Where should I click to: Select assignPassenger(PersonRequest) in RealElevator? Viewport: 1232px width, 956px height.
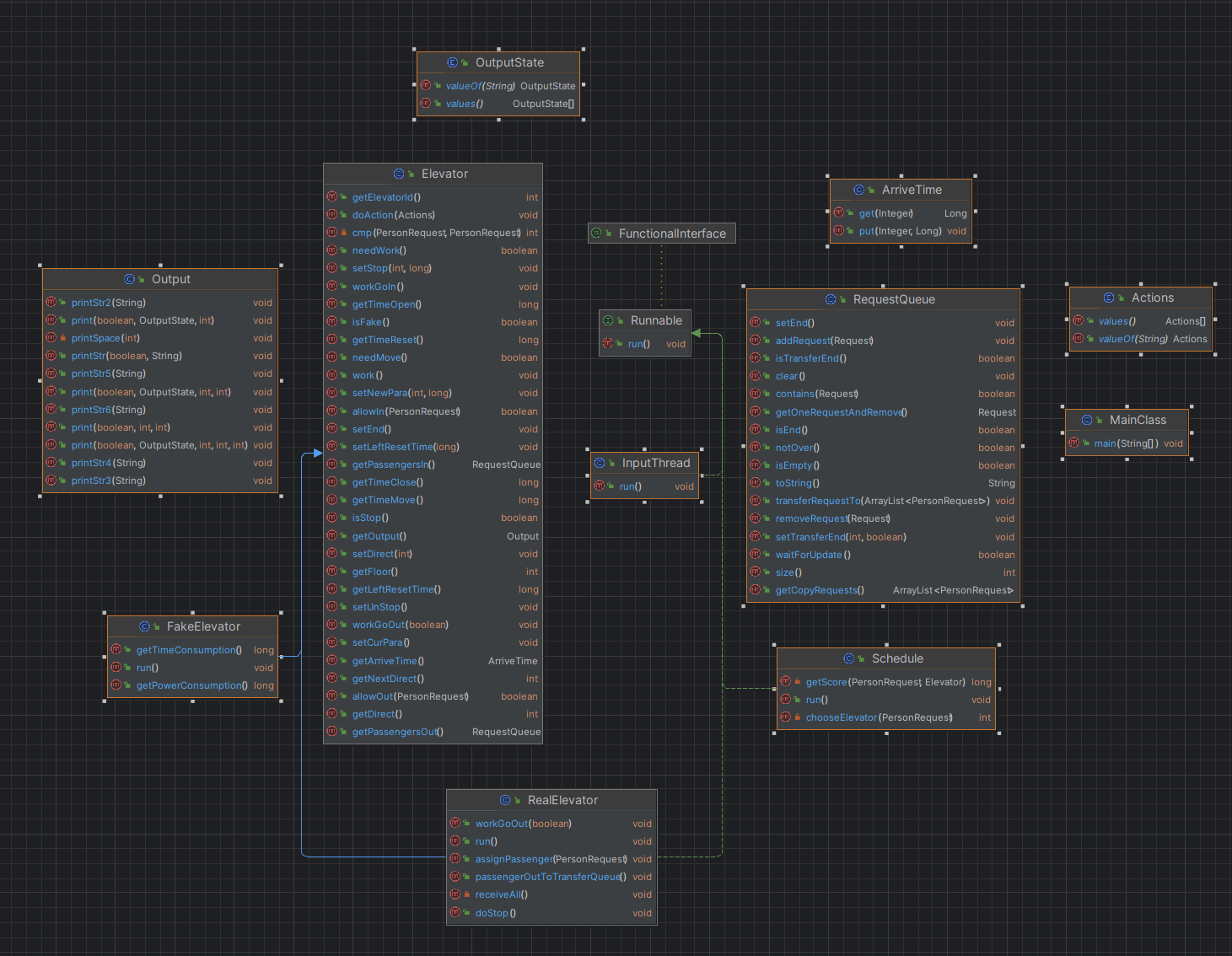[551, 859]
